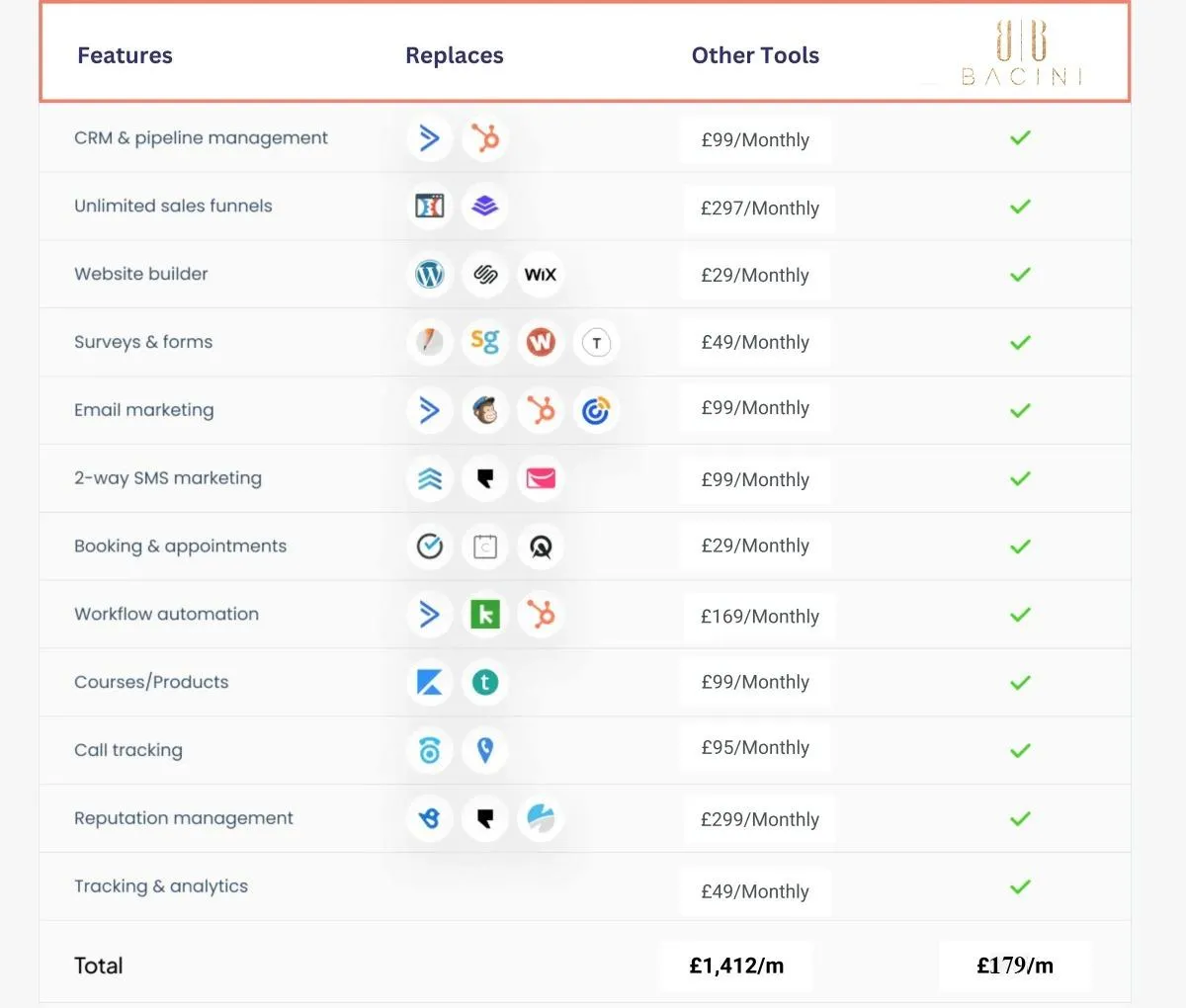
Task: Toggle the green checkmark for CRM & pipeline management
Action: tap(1020, 138)
